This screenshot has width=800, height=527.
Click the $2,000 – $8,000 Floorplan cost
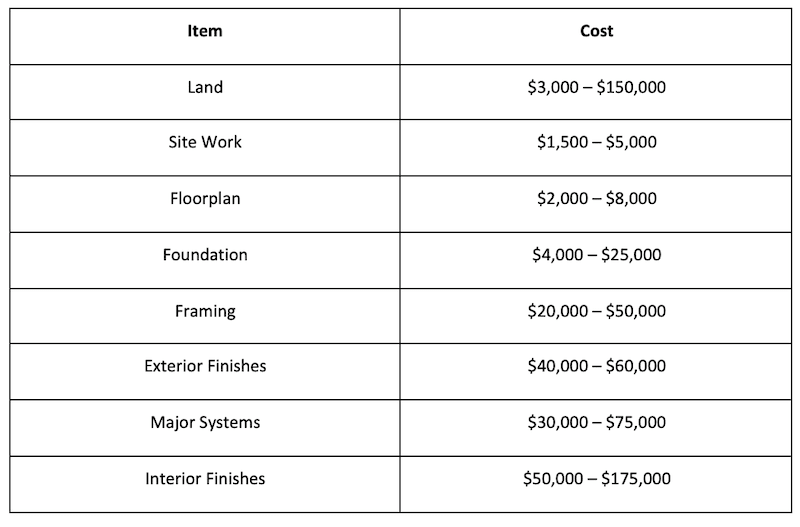(597, 198)
